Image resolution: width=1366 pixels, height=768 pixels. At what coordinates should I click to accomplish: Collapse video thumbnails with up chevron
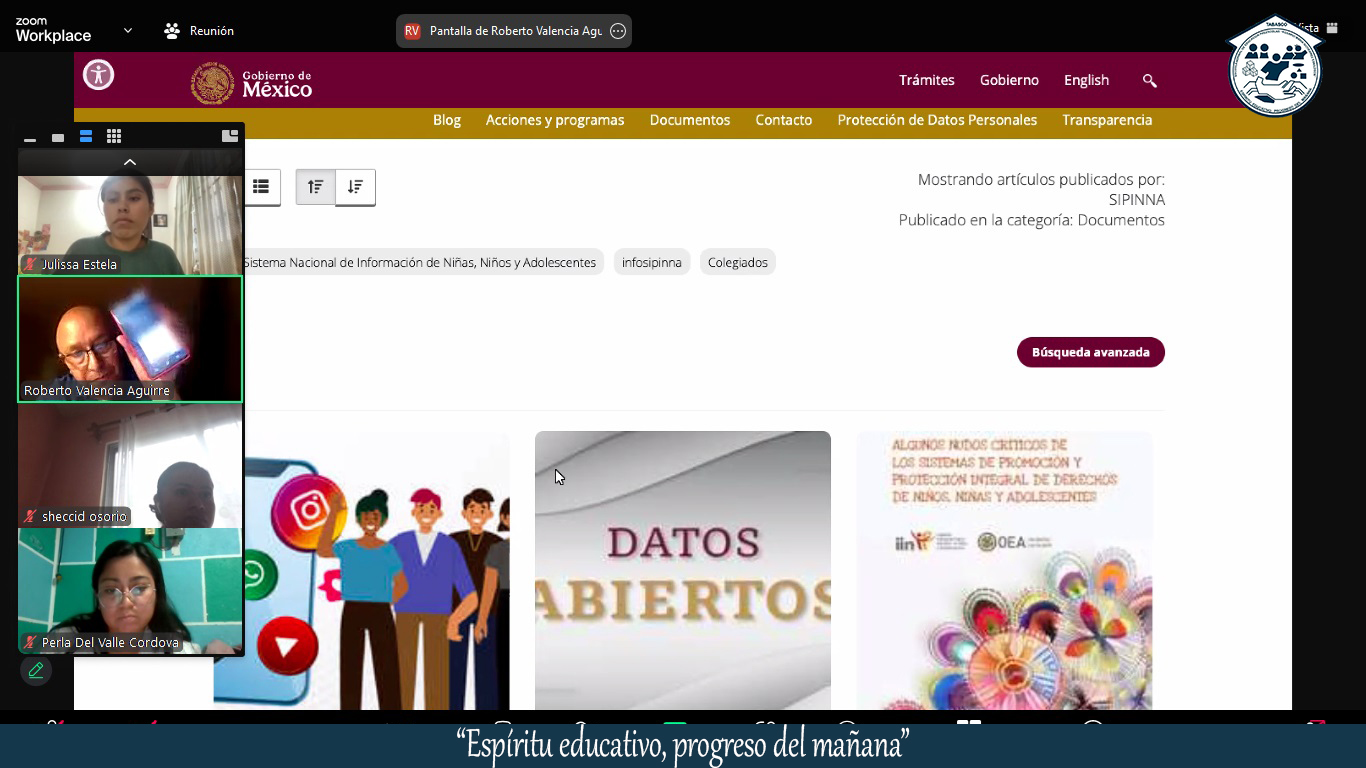tap(130, 162)
